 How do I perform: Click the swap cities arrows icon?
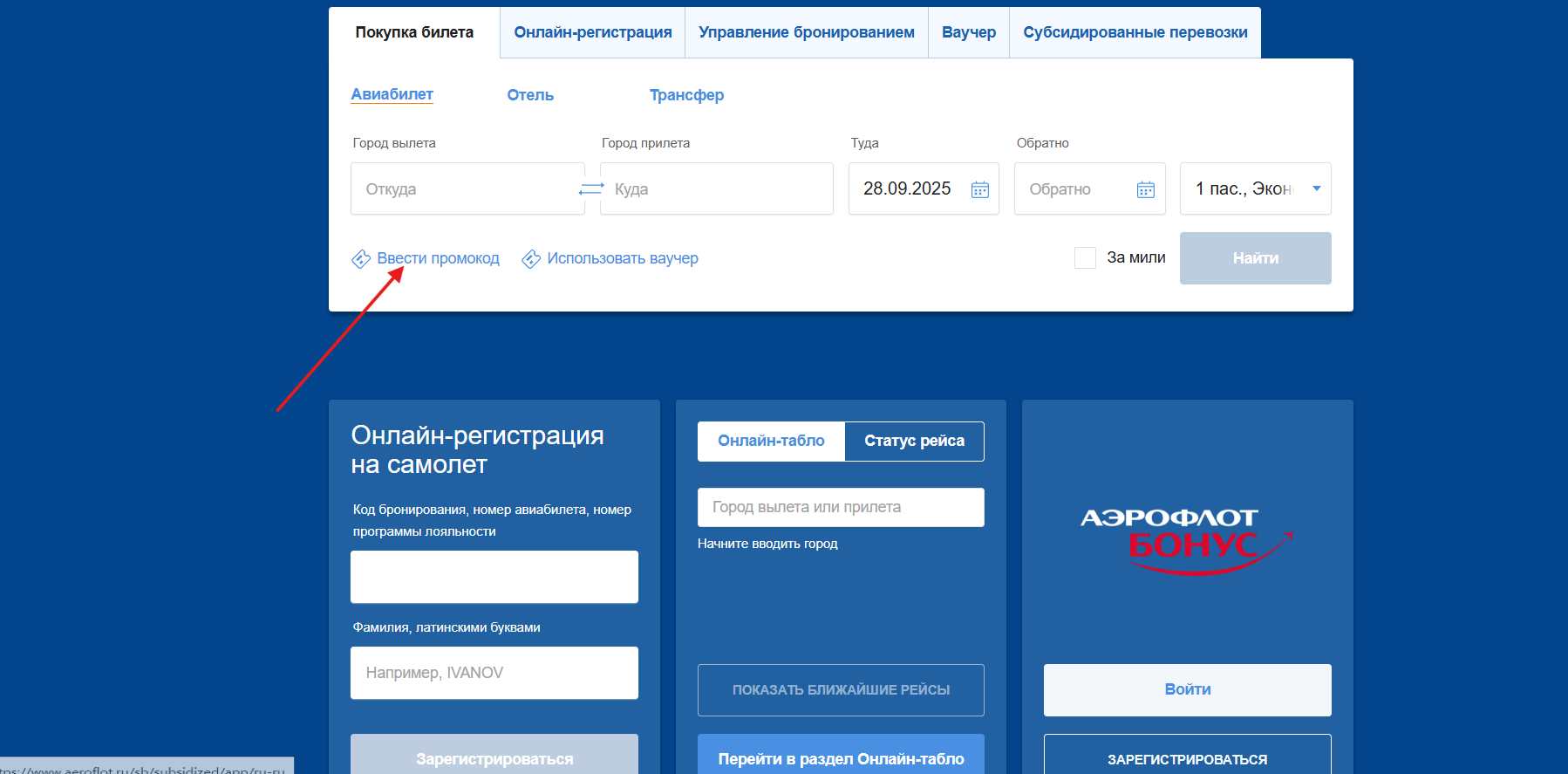591,189
